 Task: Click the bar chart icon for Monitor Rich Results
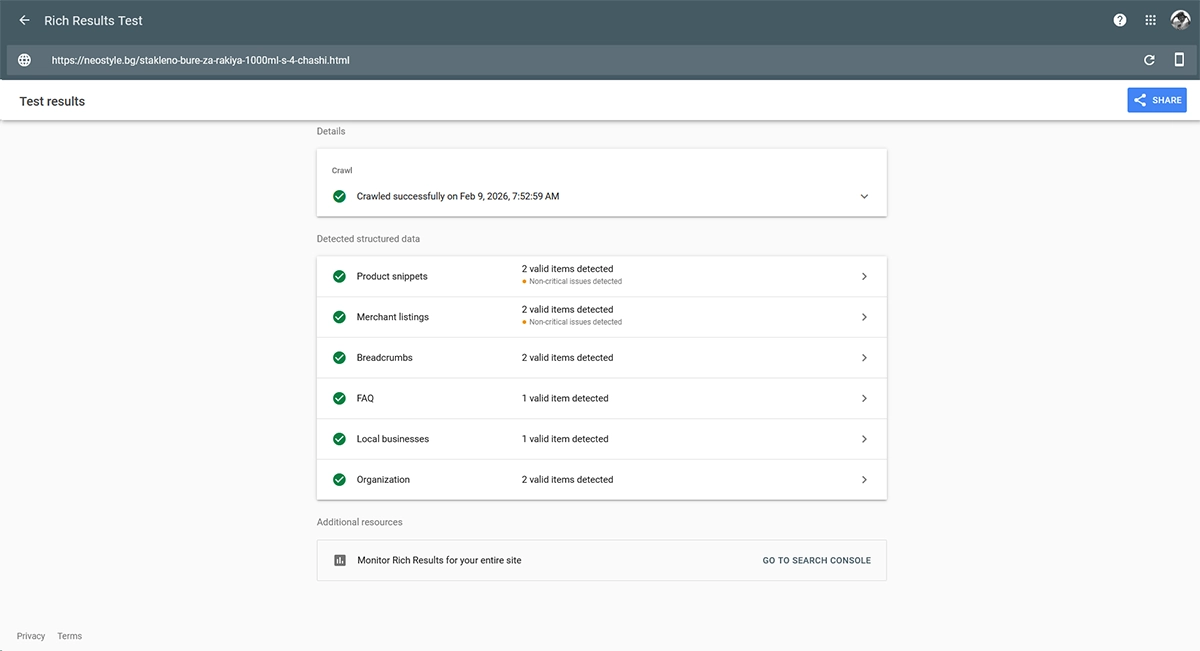tap(339, 560)
